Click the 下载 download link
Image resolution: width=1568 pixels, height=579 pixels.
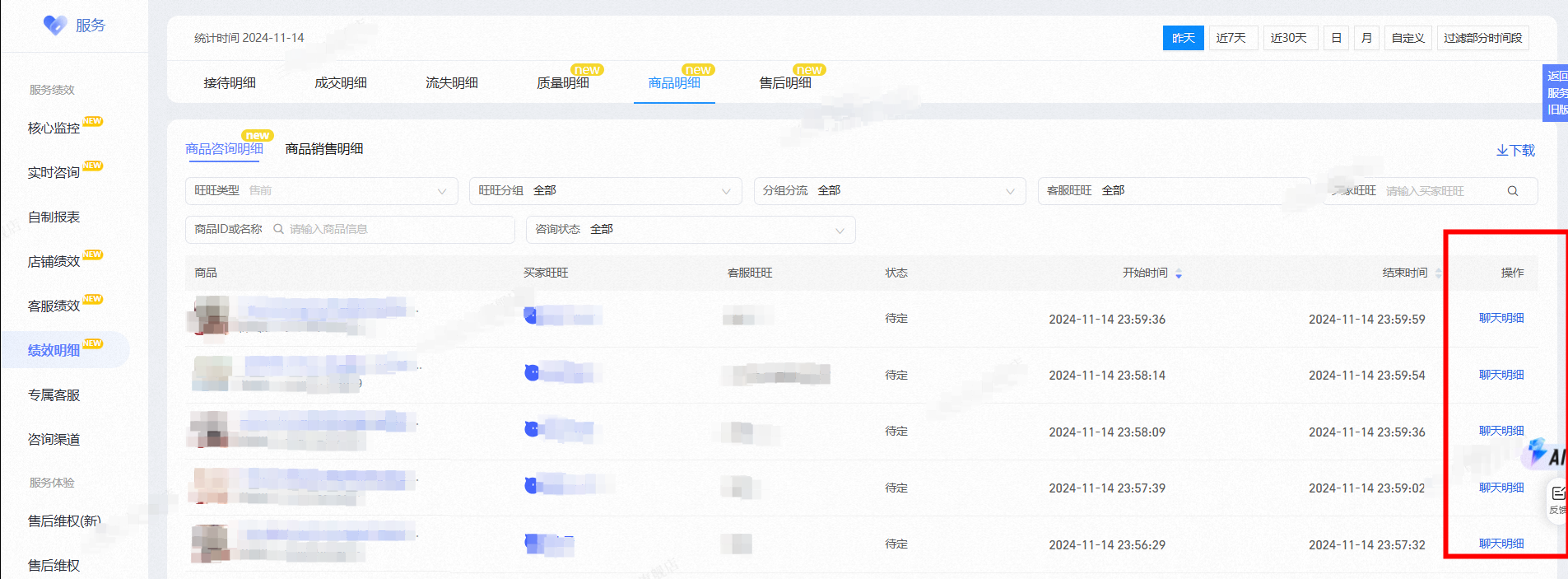(1515, 150)
